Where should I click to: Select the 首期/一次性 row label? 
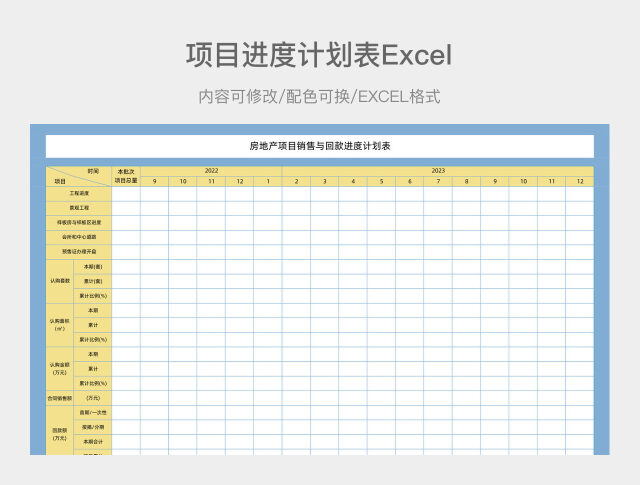pyautogui.click(x=93, y=412)
